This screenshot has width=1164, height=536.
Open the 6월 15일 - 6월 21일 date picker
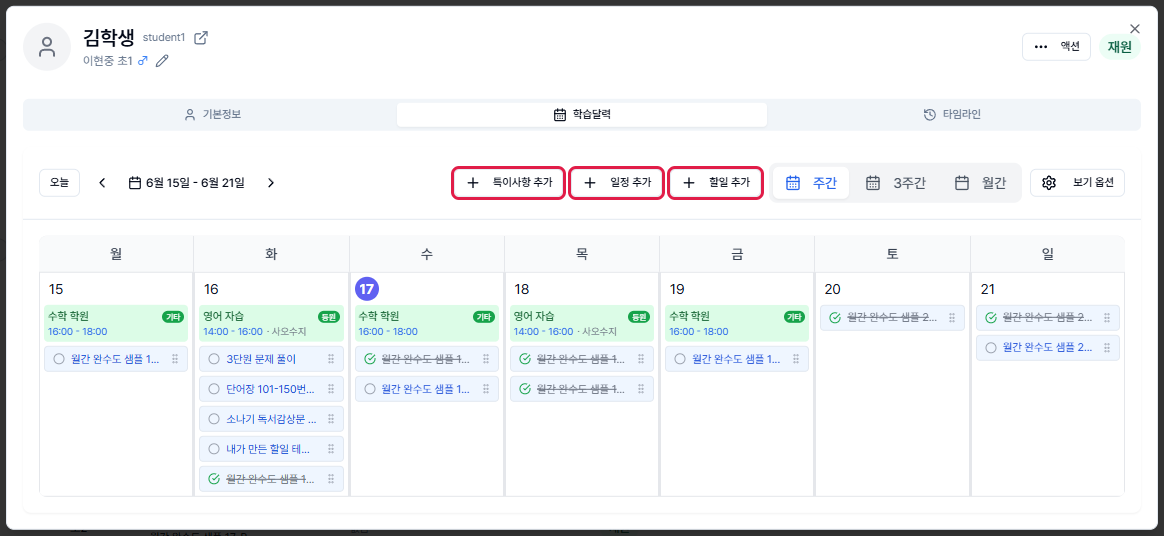tap(186, 183)
